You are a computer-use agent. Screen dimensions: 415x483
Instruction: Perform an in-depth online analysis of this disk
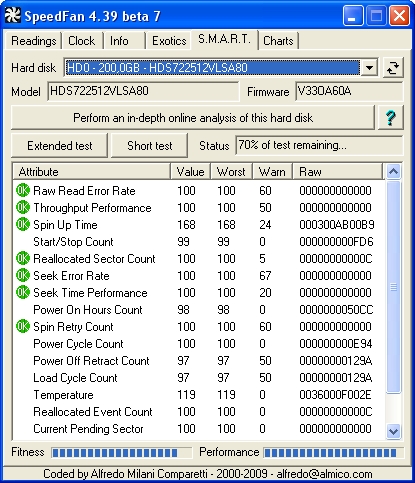click(x=193, y=118)
